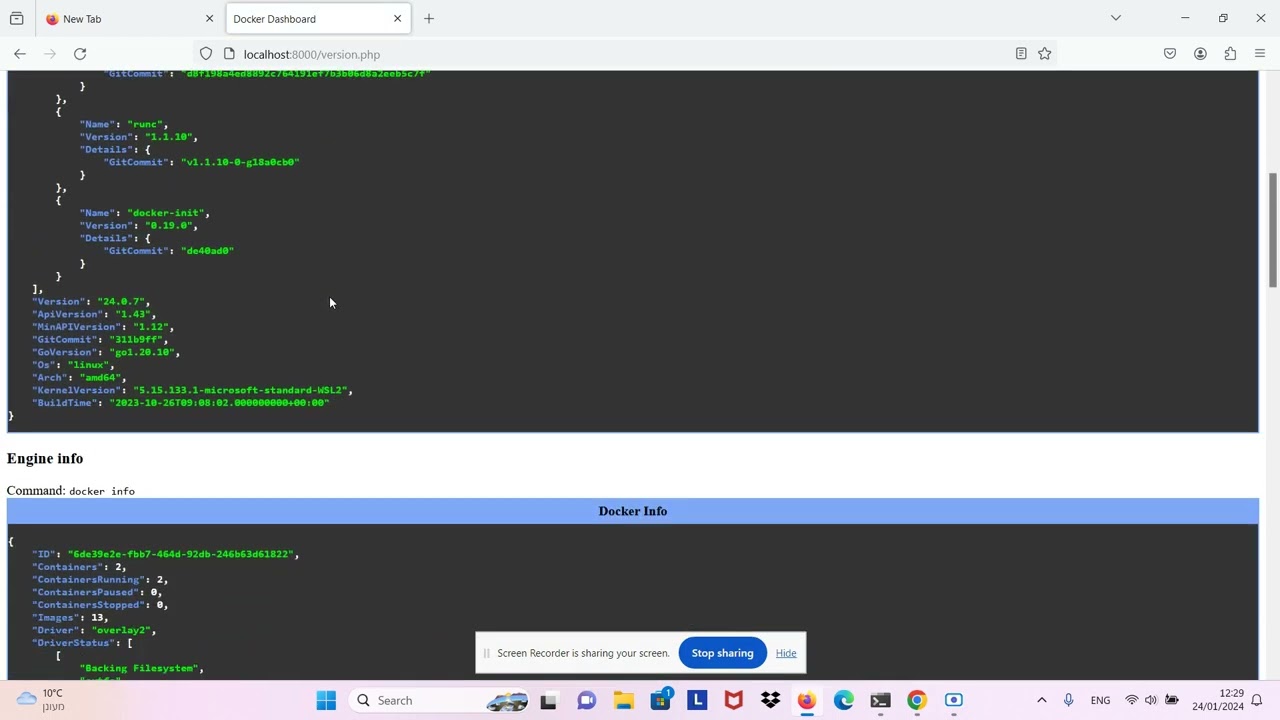Viewport: 1280px width, 720px height.
Task: Close the Docker Dashboard tab
Action: [397, 18]
